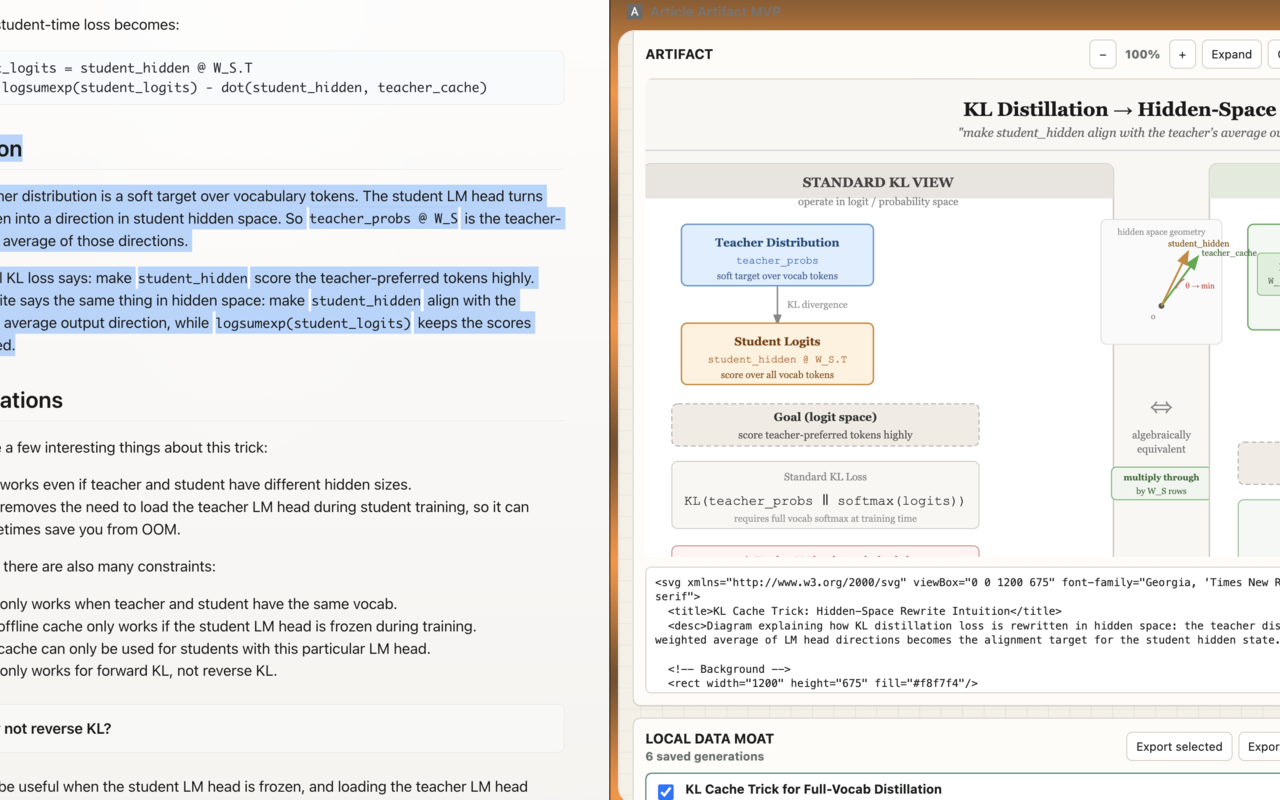Click the inline teacher_probs @ W_S code

tap(384, 219)
